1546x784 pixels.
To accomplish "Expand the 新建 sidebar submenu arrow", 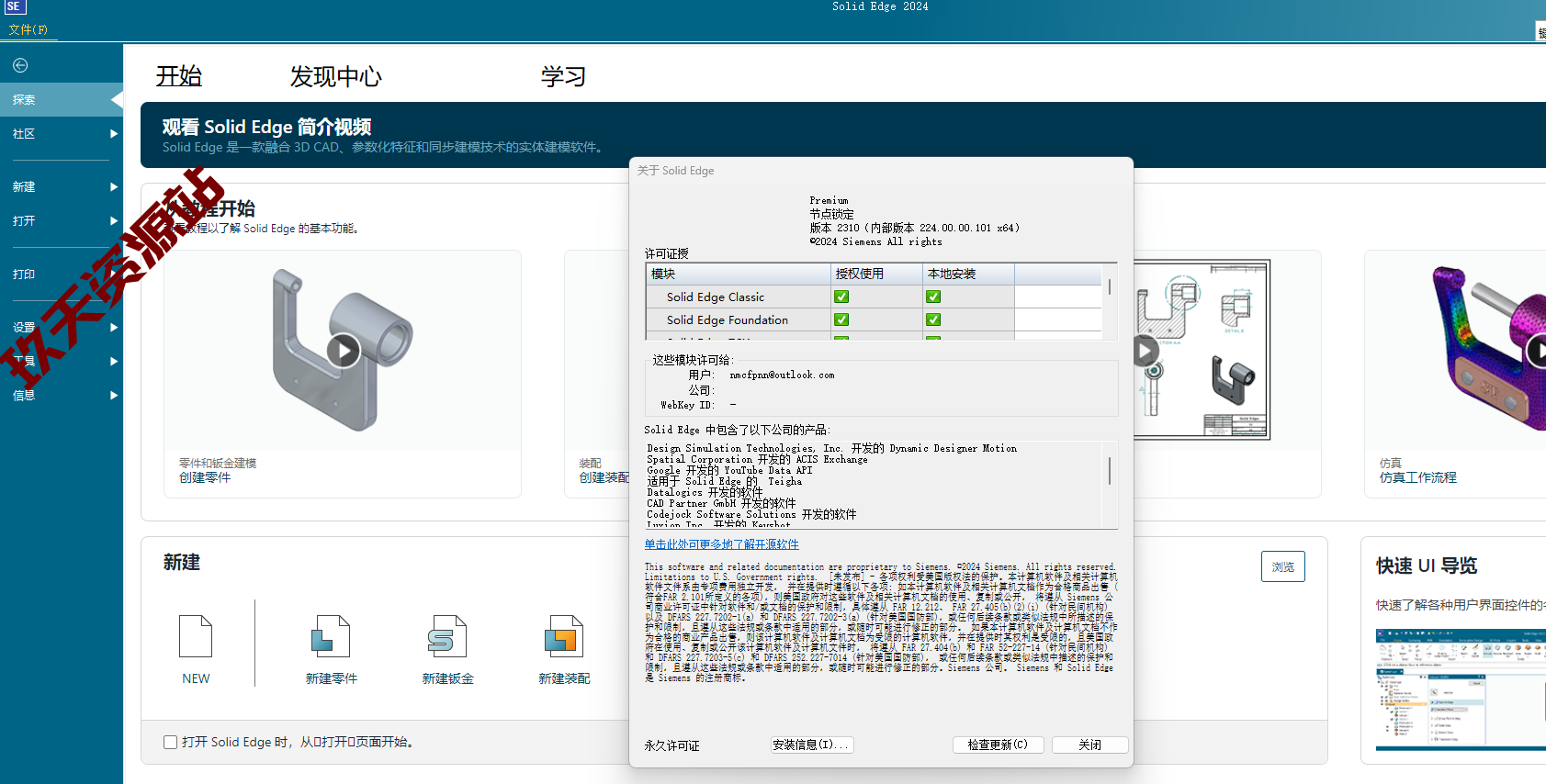I will [x=114, y=186].
